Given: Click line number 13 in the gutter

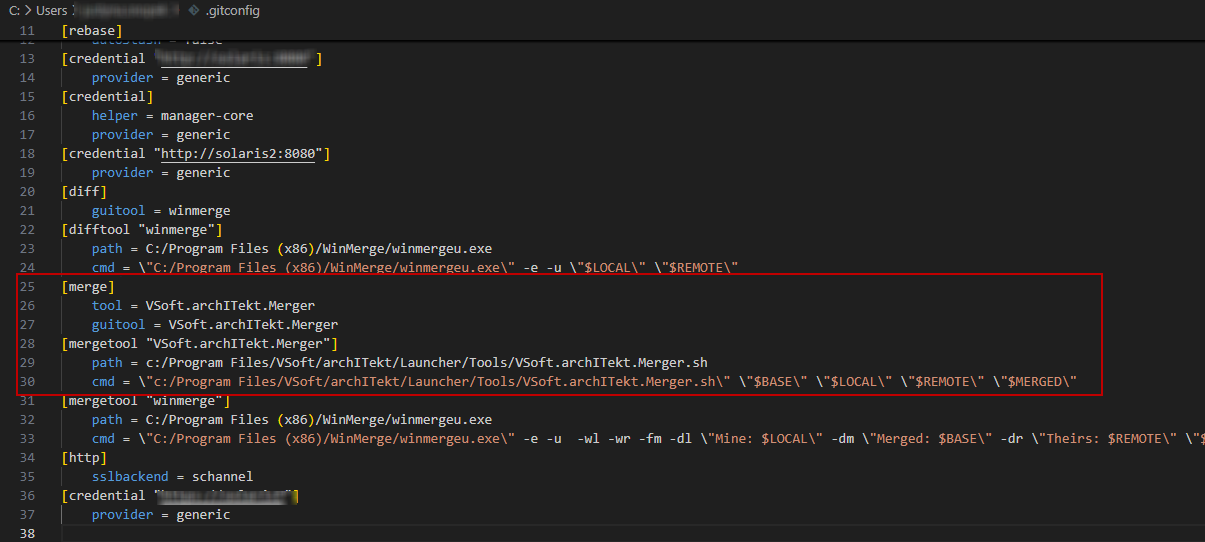Looking at the screenshot, I should click(27, 58).
